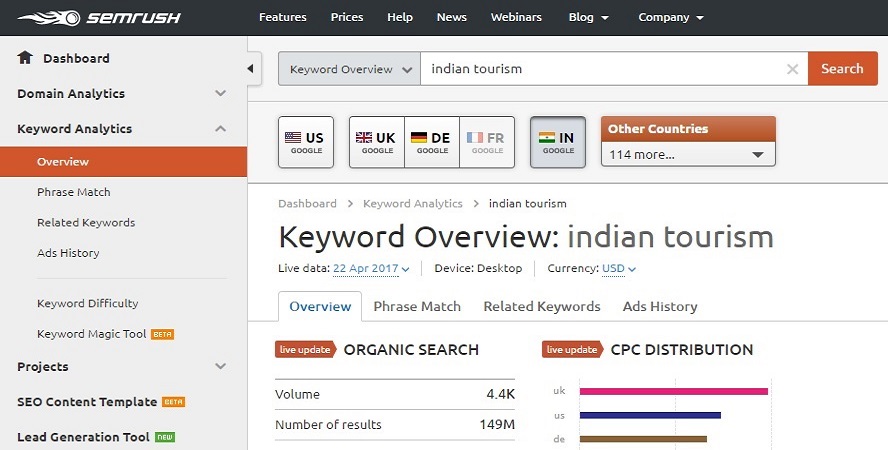Screen dimensions: 888x450
Task: Open Help in the top navigation
Action: pos(400,18)
